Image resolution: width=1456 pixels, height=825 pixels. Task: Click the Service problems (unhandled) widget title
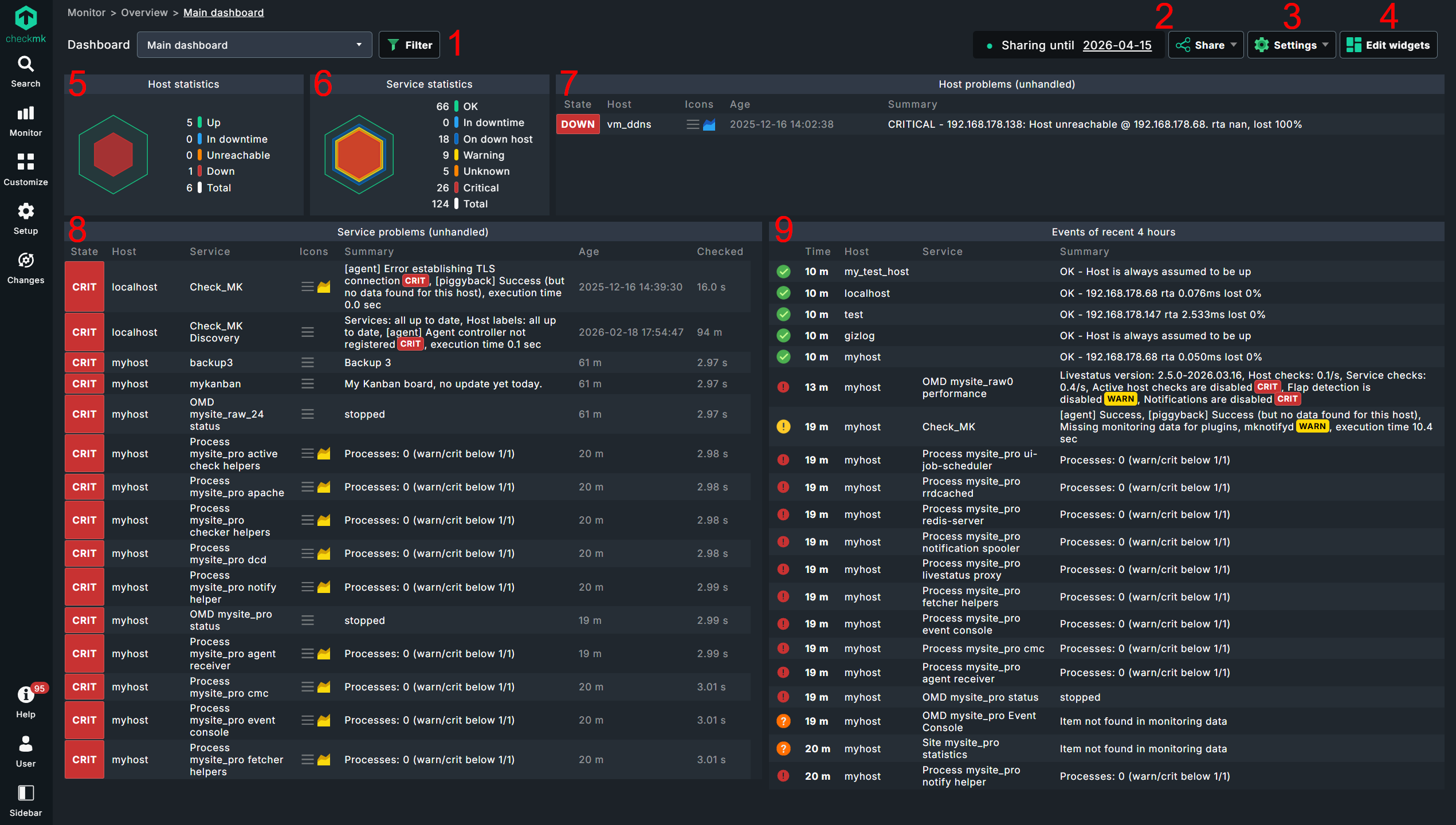[x=413, y=232]
